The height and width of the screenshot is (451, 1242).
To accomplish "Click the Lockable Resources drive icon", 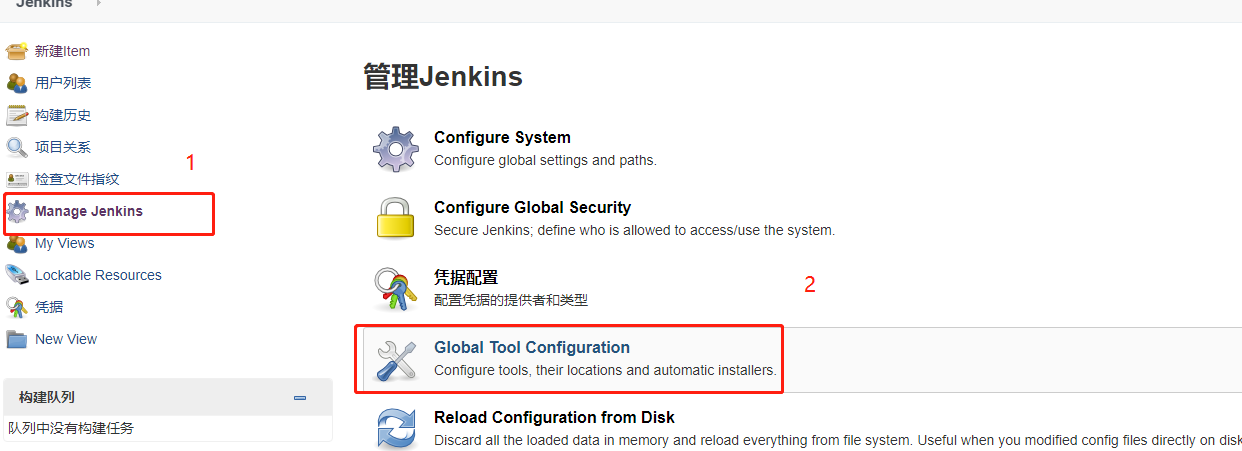I will [17, 275].
